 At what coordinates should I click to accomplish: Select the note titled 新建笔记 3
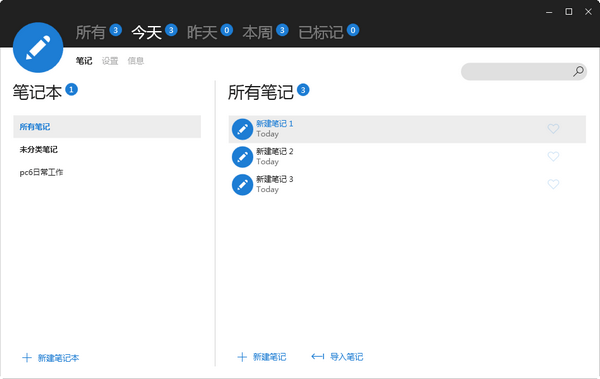pyautogui.click(x=407, y=185)
